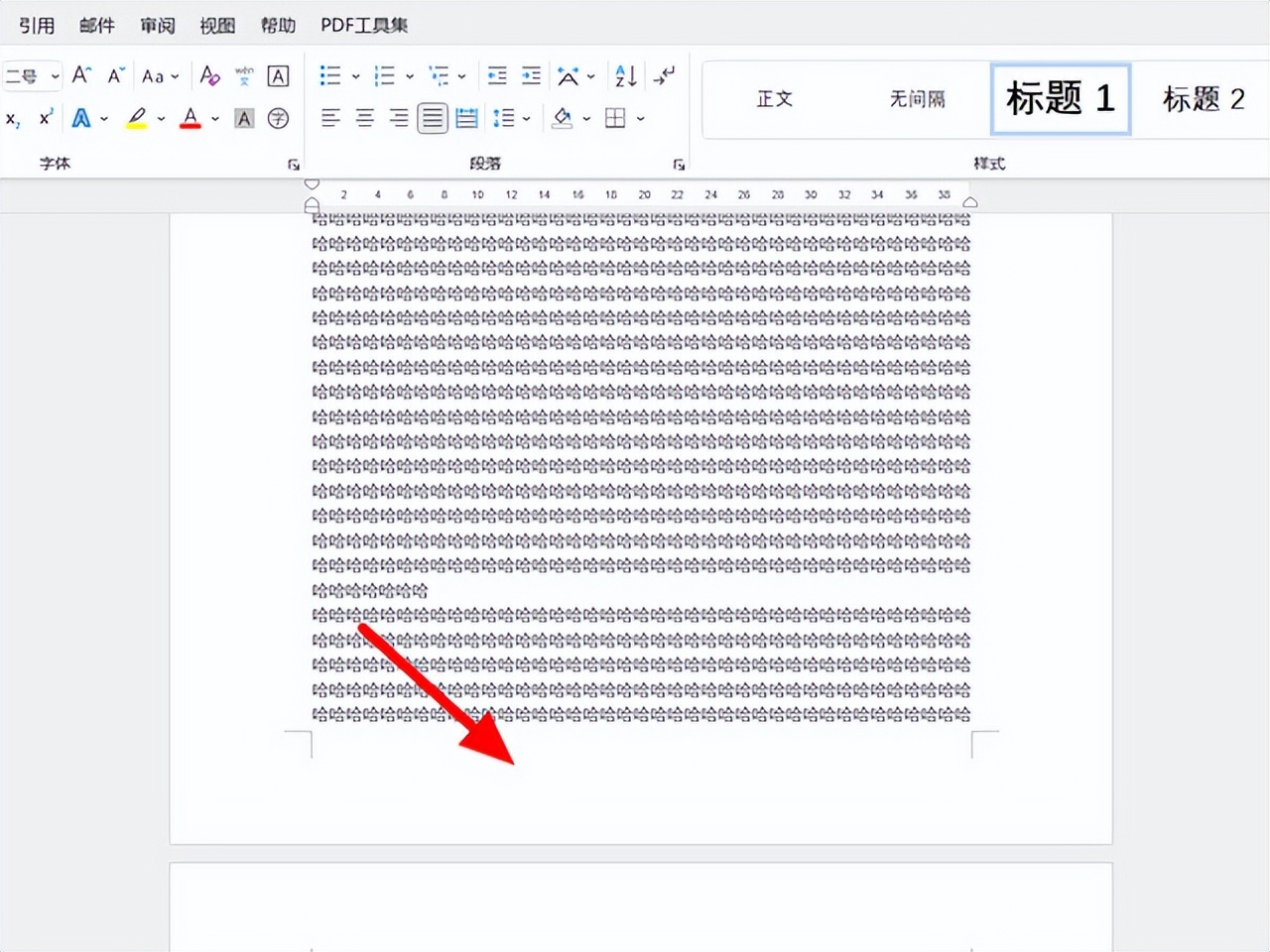The image size is (1270, 952).
Task: Click the 字体 dialog launcher arrow
Action: click(292, 163)
